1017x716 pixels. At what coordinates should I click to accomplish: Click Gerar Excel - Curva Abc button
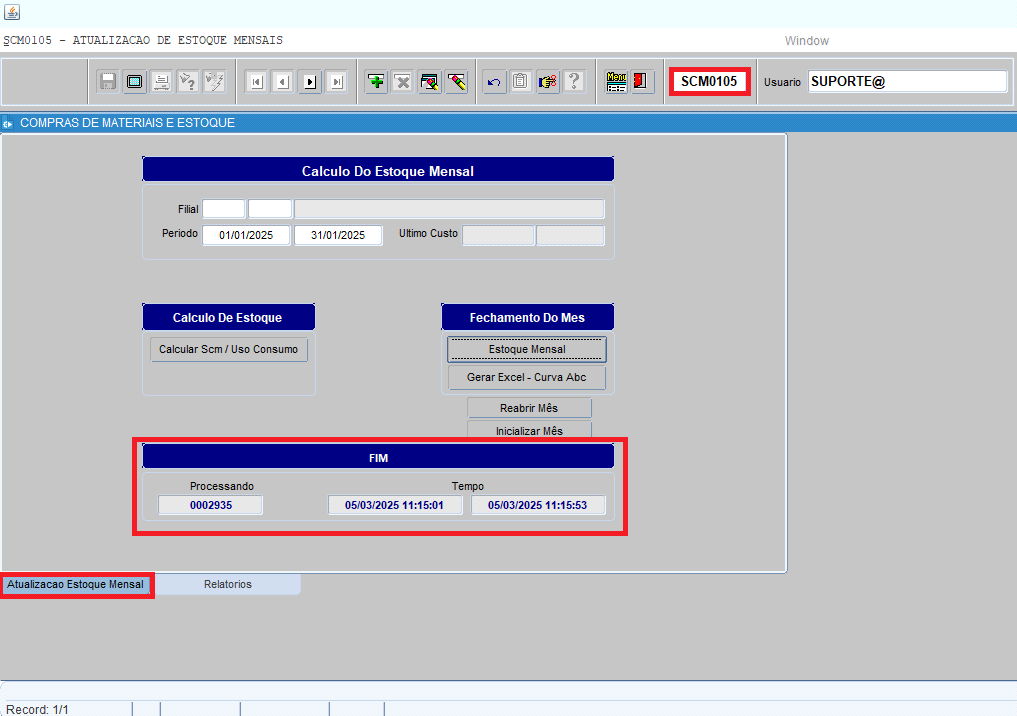click(527, 377)
